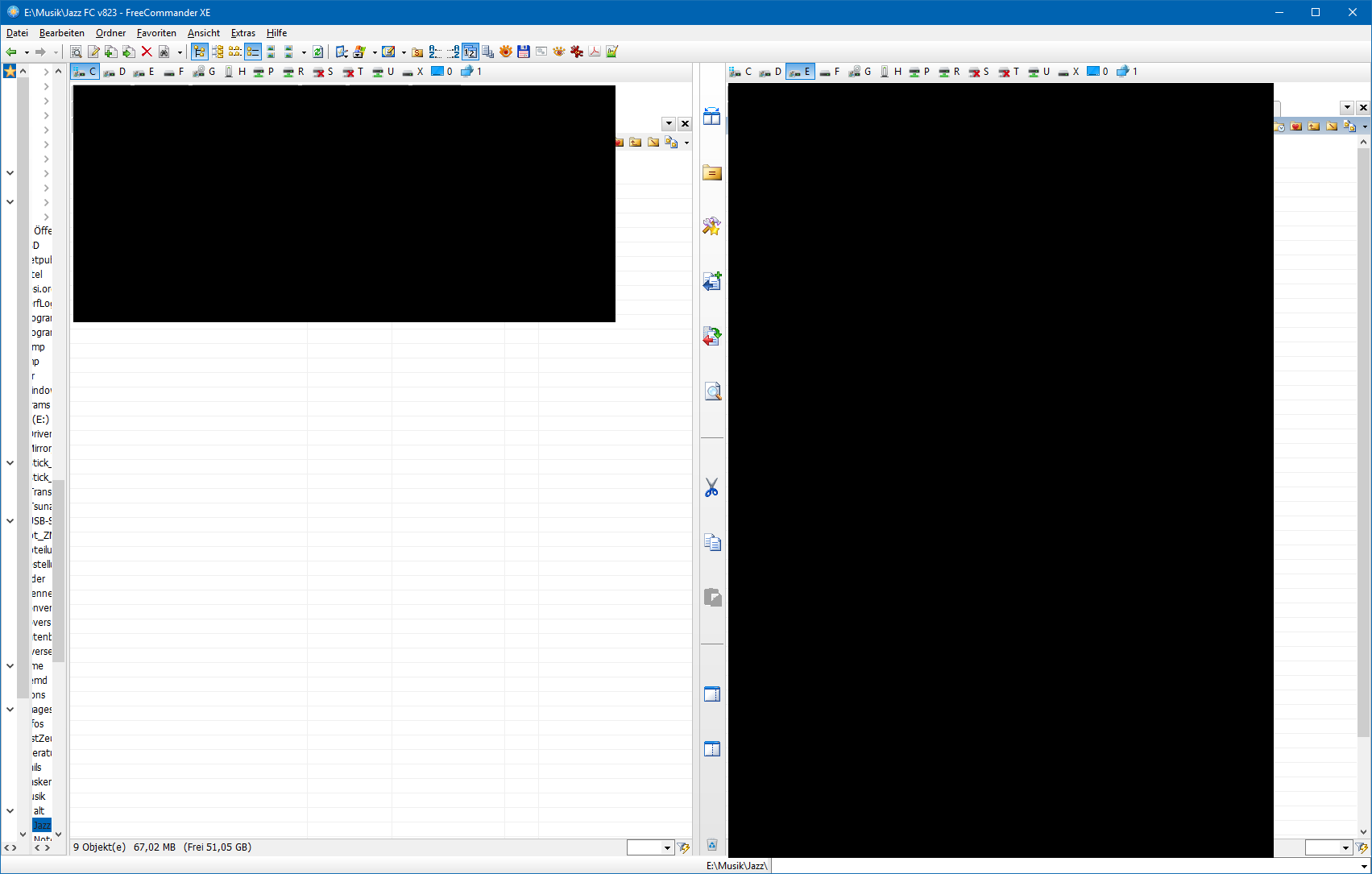This screenshot has width=1372, height=874.
Task: Click the blue floppy save icon
Action: 524,52
